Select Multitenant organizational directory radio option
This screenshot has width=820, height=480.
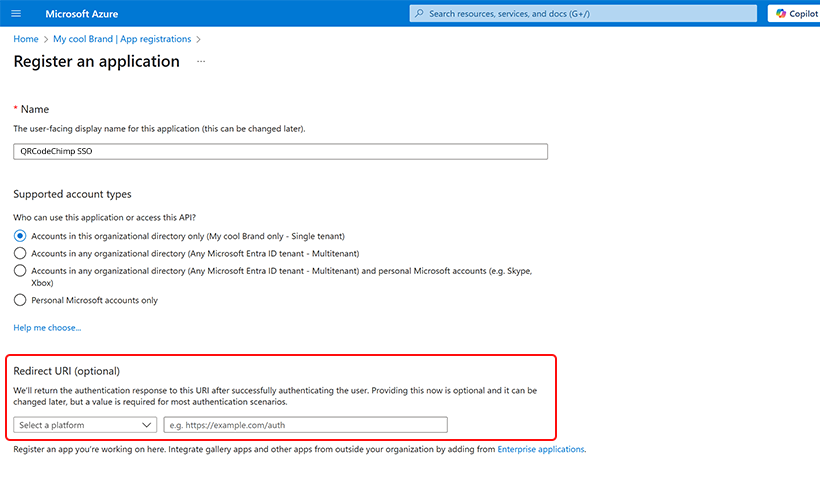click(20, 254)
